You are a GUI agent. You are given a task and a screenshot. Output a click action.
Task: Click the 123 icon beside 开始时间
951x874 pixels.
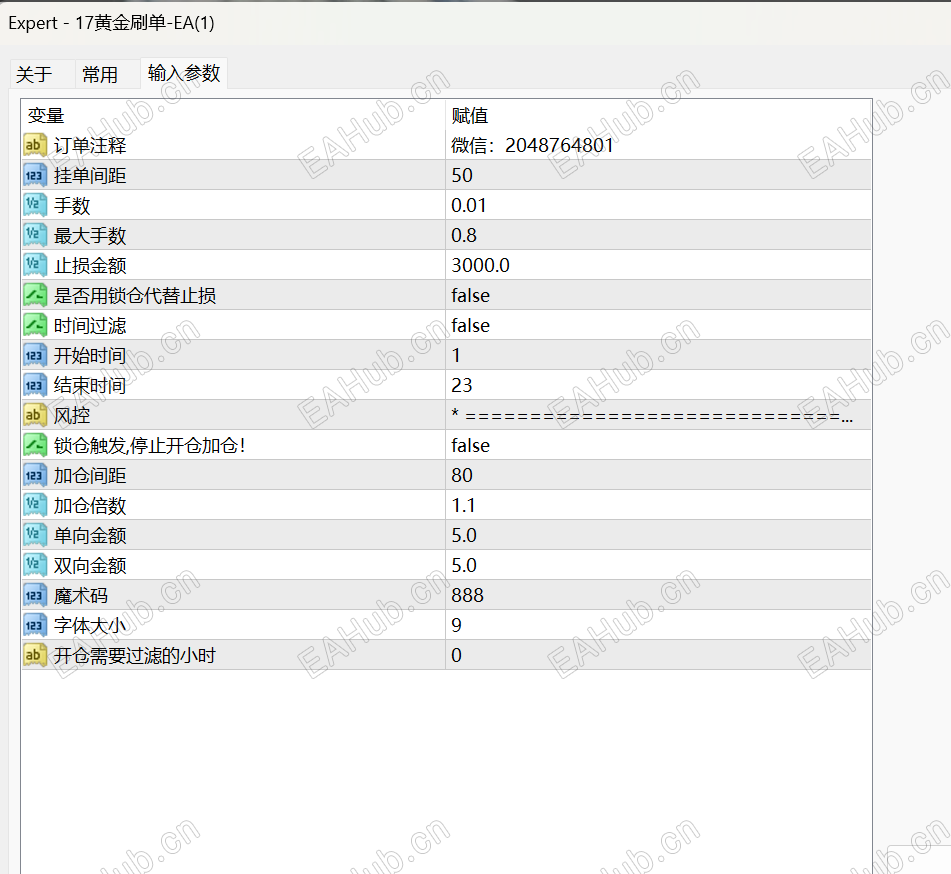click(35, 355)
